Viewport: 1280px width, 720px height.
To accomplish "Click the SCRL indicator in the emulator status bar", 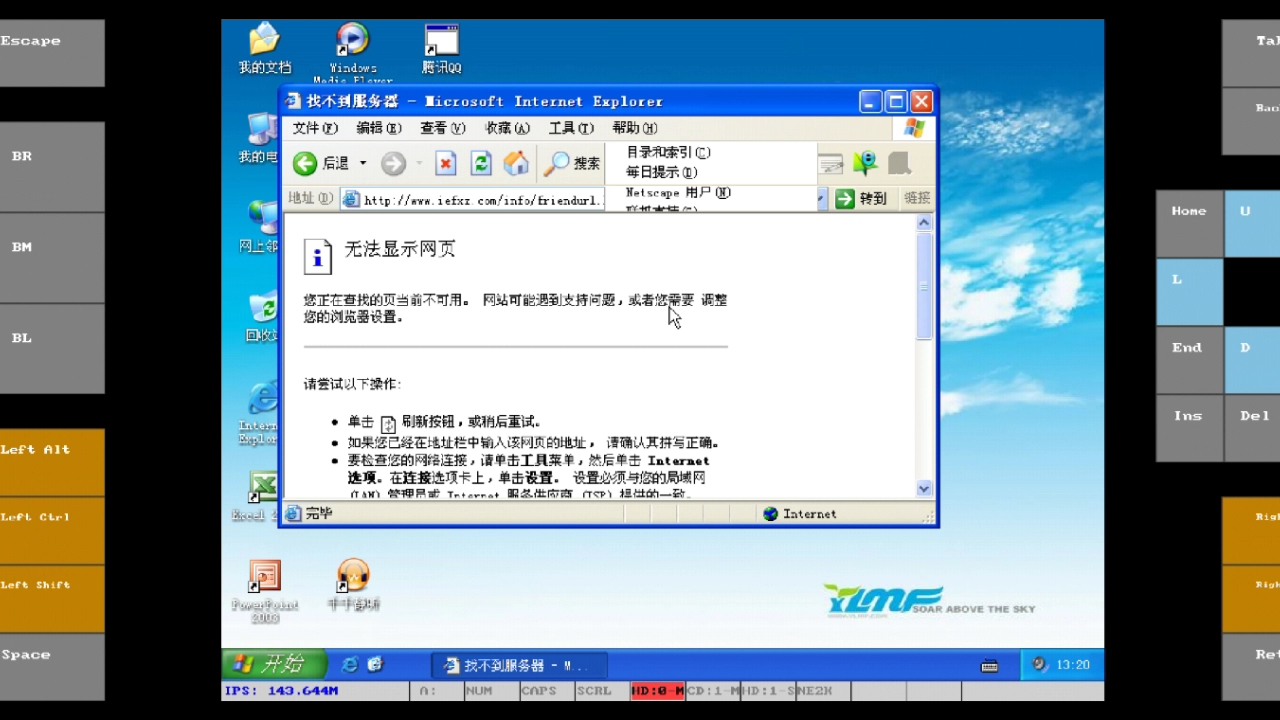I will point(593,691).
